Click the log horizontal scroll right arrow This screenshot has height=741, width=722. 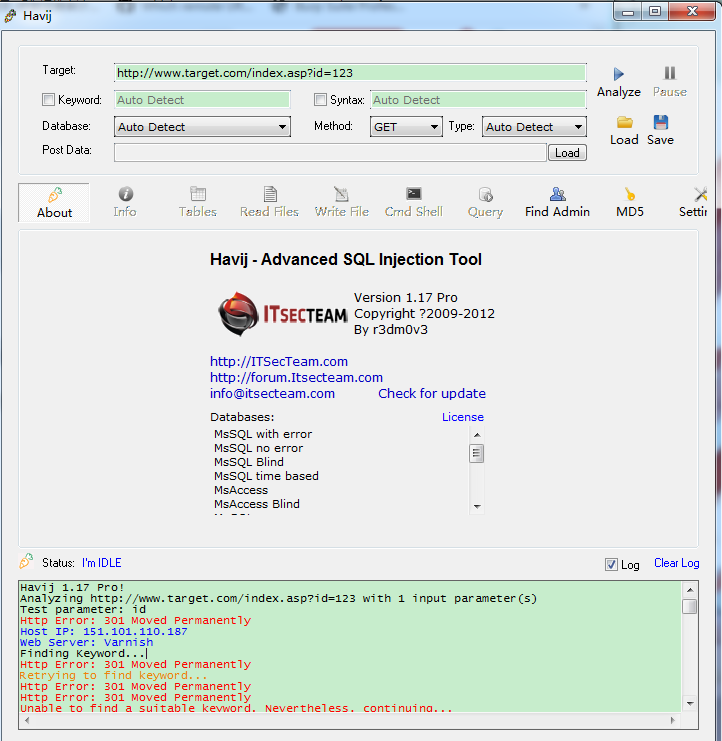[672, 720]
